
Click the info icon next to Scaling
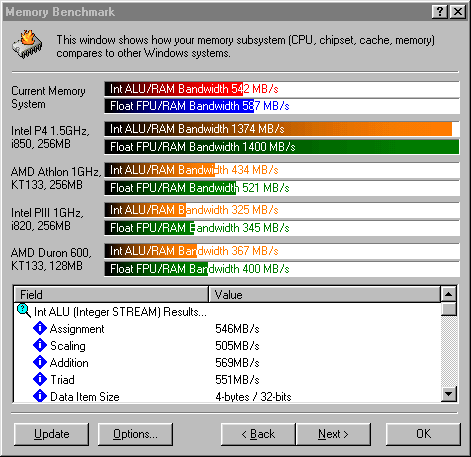pos(40,345)
